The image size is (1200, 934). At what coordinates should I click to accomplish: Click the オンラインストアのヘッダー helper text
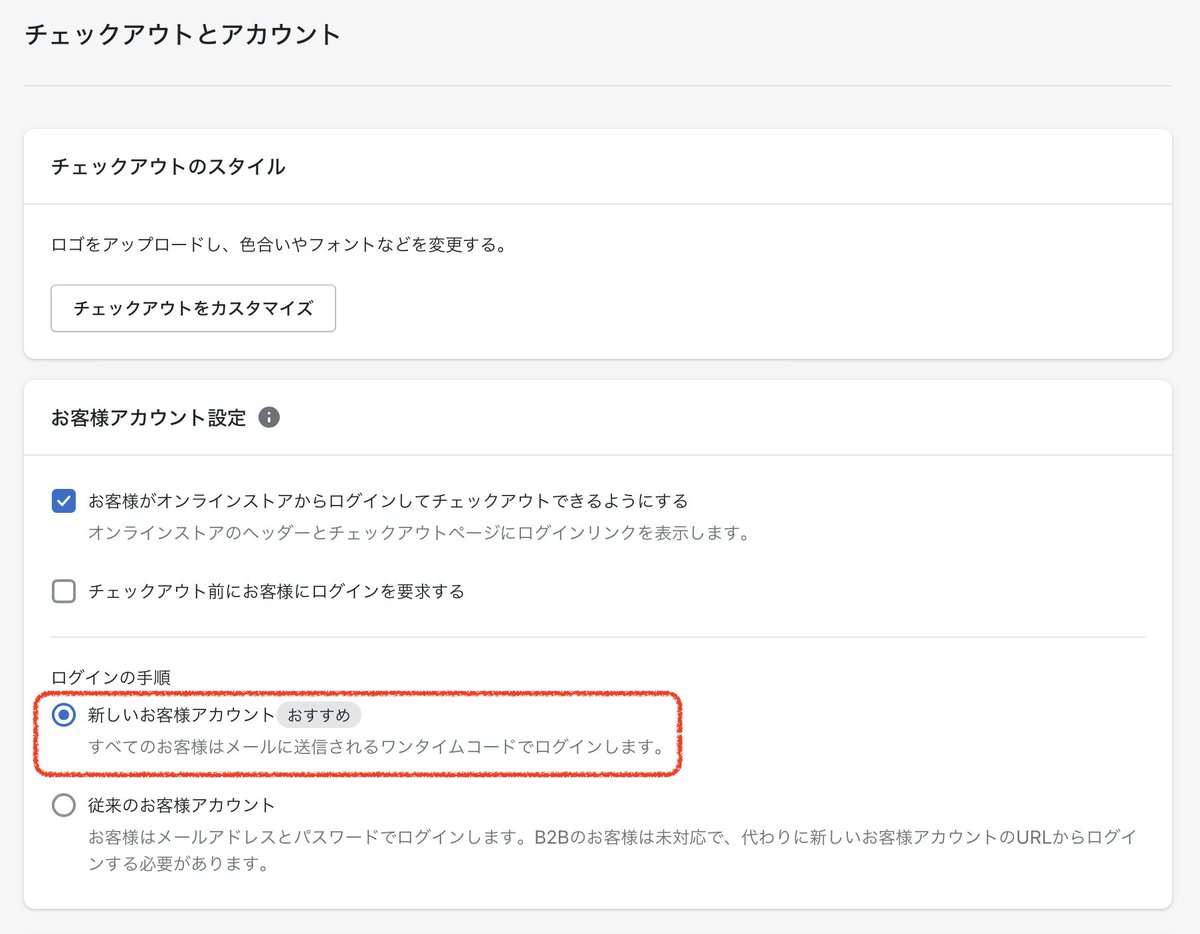tap(419, 533)
